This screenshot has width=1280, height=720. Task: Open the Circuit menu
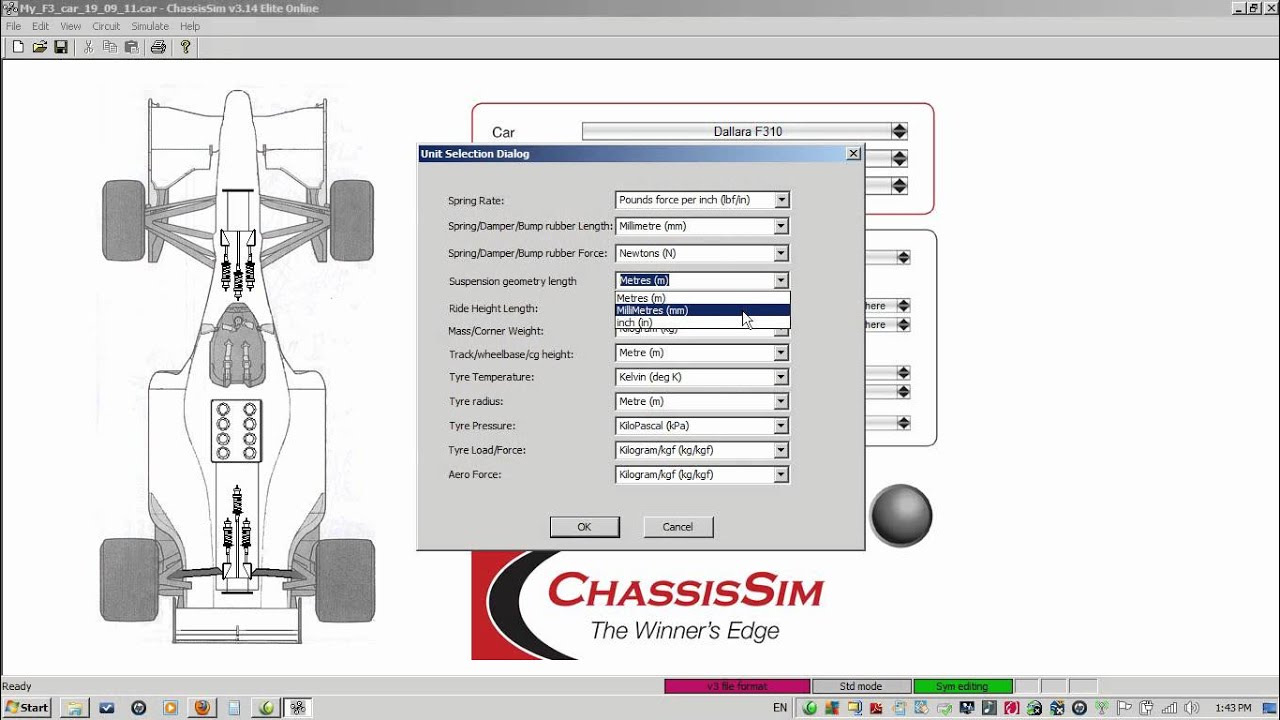(106, 26)
